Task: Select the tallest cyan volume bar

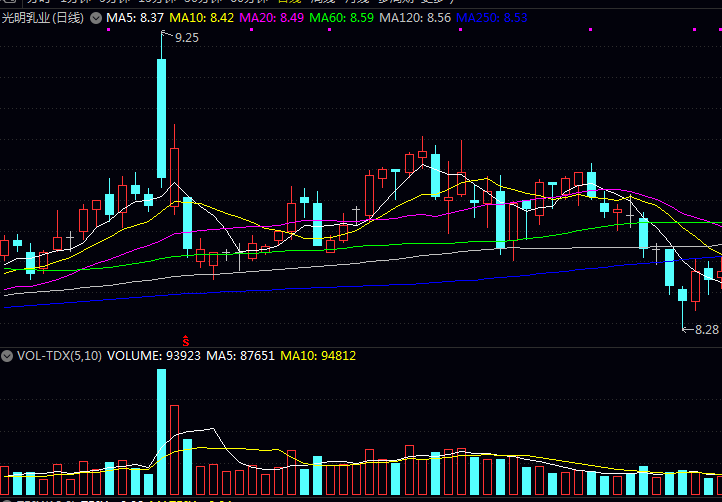Action: coord(162,432)
